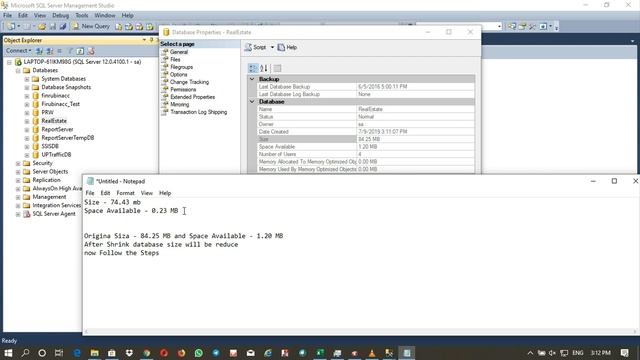Select the Transaction Log Shipping page
The width and height of the screenshot is (640, 360).
199,112
